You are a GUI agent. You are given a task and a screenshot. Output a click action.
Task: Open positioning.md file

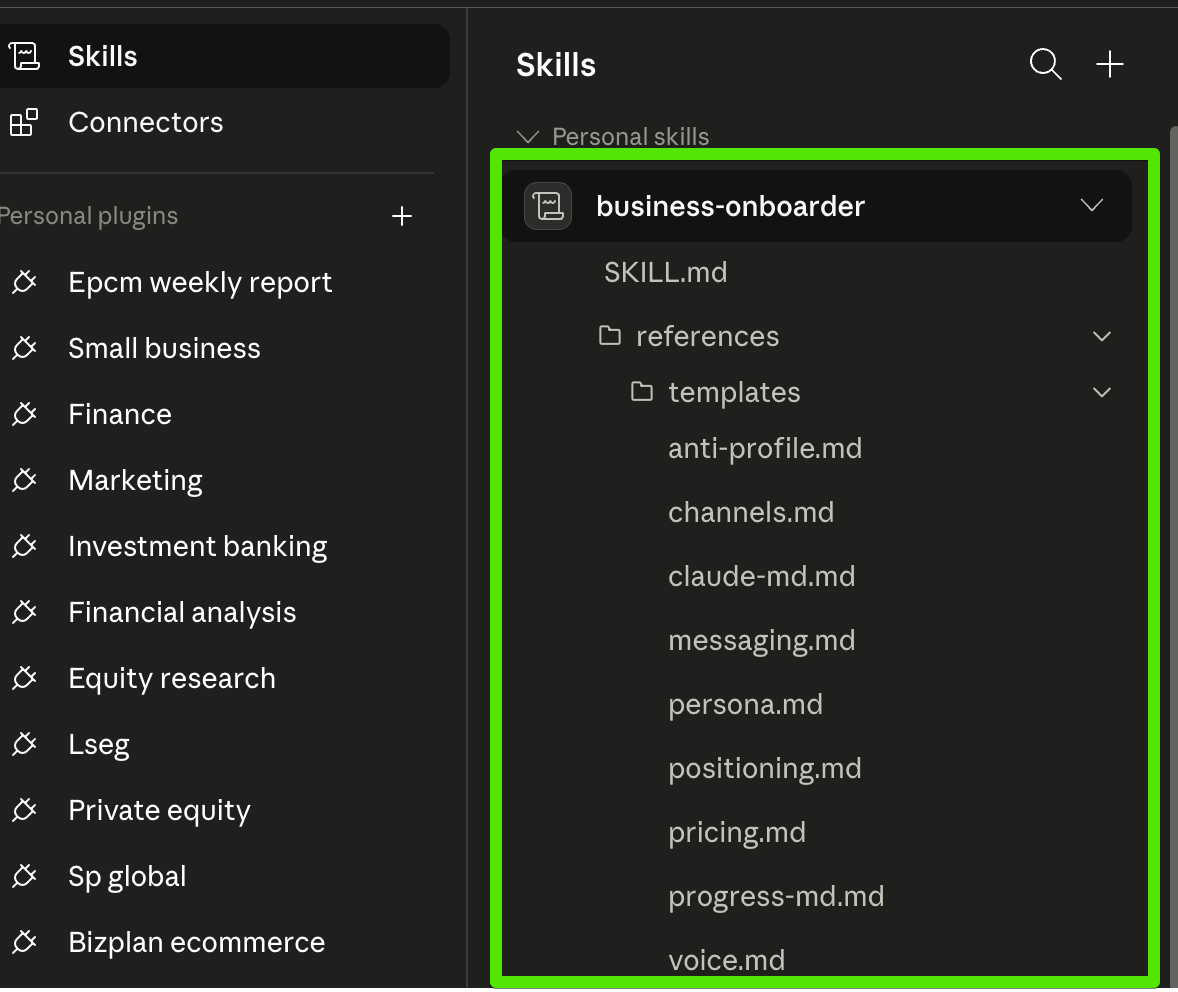[x=764, y=768]
